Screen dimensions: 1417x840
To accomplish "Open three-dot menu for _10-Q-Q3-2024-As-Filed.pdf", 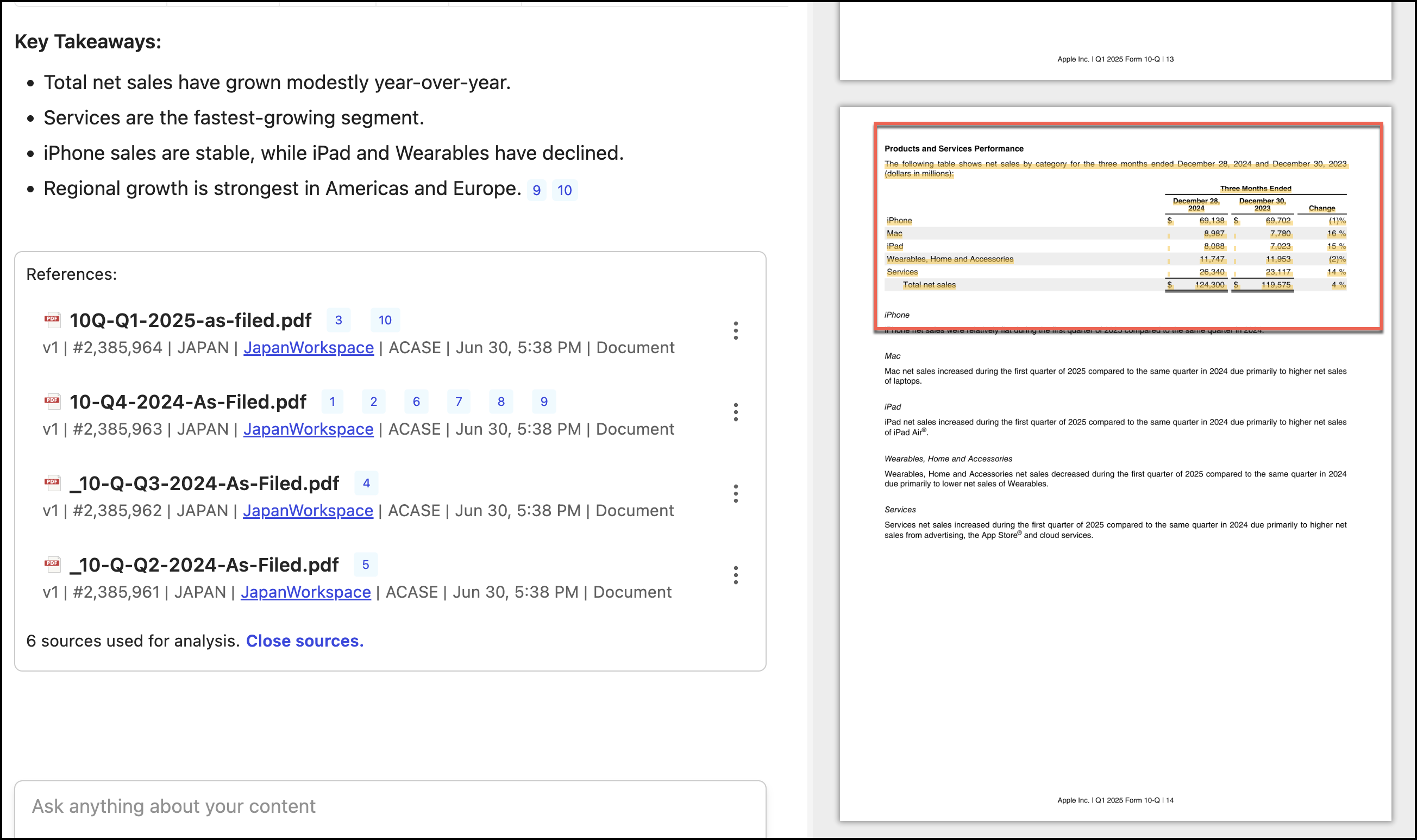I will click(x=735, y=493).
